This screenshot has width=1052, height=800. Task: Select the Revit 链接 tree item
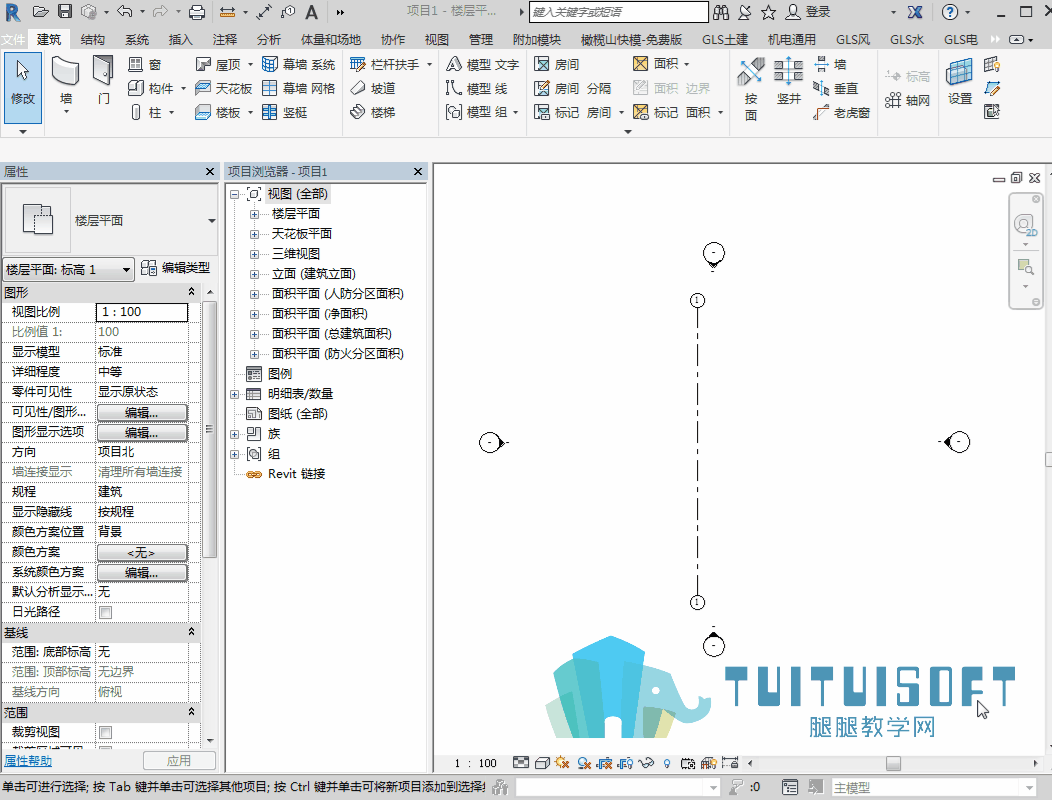click(296, 474)
